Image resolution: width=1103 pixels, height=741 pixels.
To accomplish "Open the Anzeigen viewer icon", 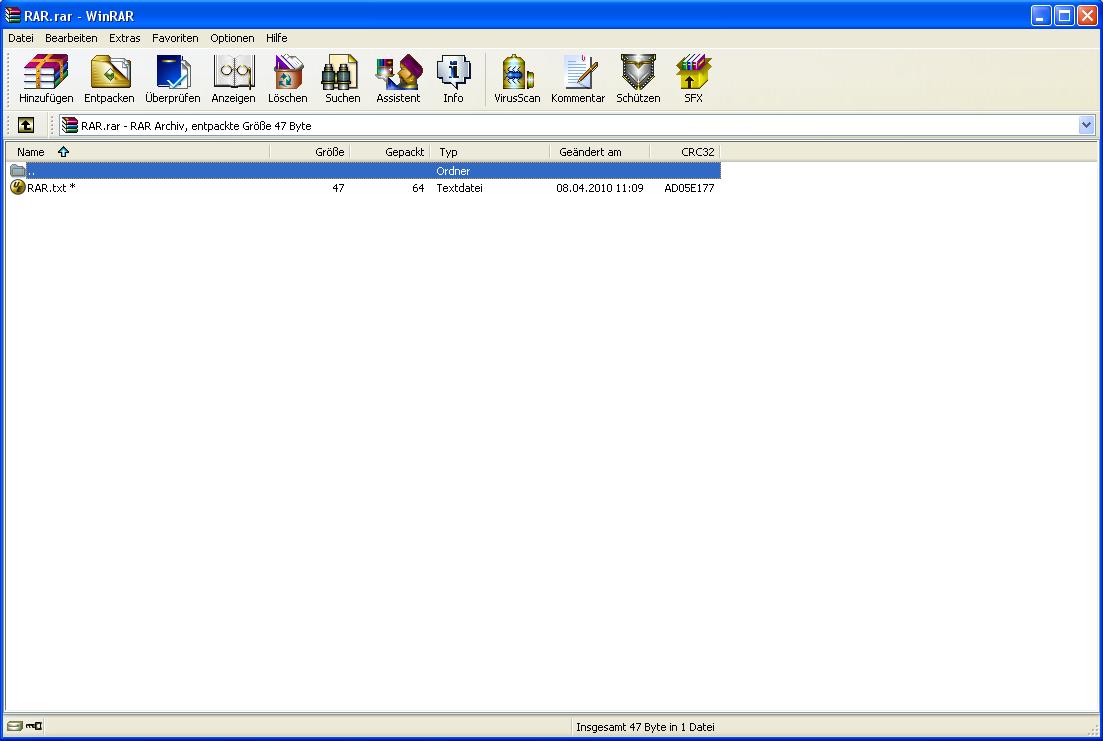I will pos(233,79).
